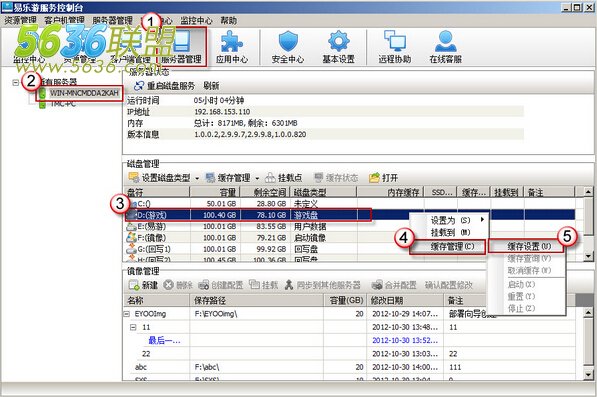Click 挂载点 toolbar button
Screen dimensions: 597x397
284,178
